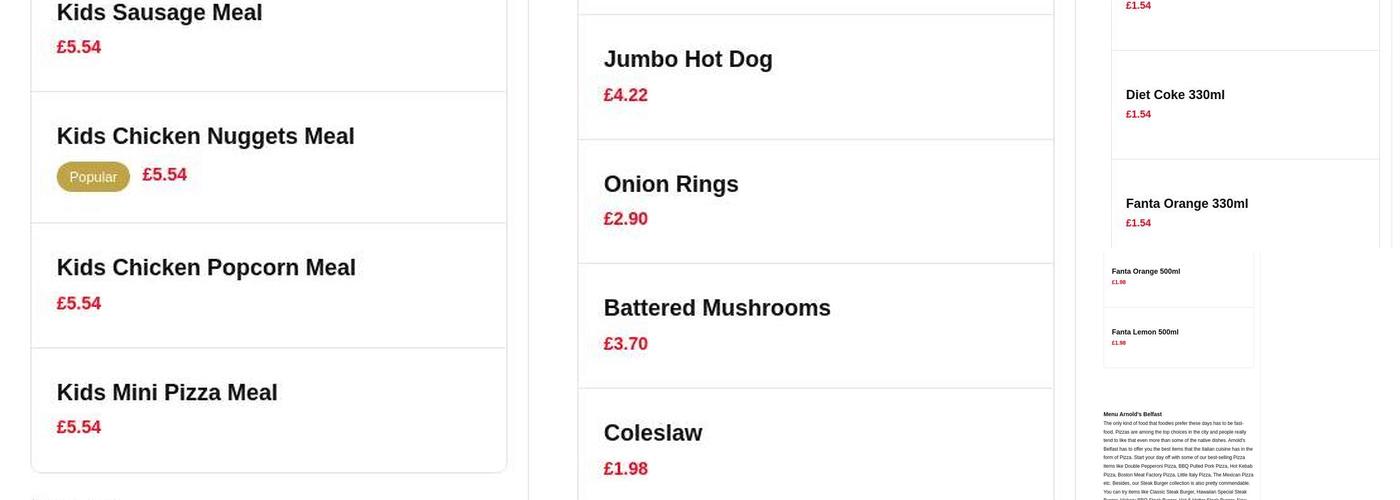Add the Kids Mini Pizza Meal
Image resolution: width=1400 pixels, height=500 pixels.
point(167,393)
